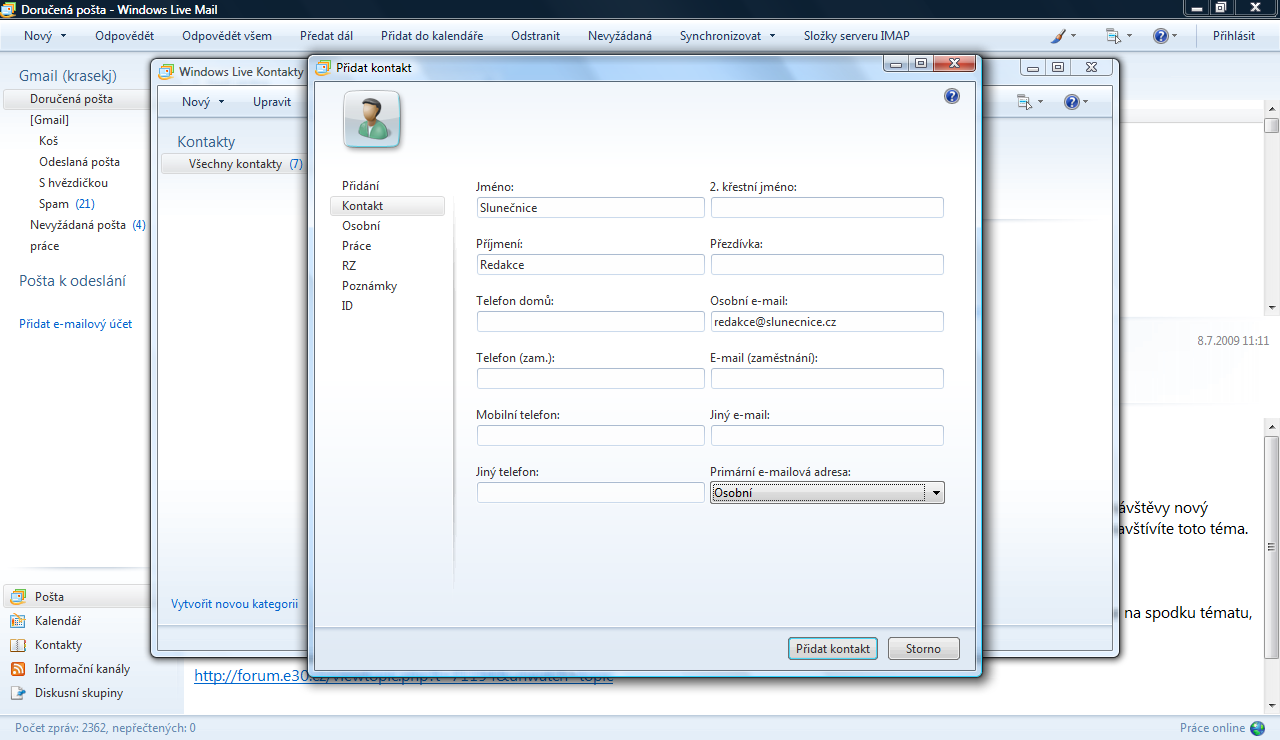The height and width of the screenshot is (740, 1280).
Task: Open the Primární e-mailová adresa combo box
Action: [827, 493]
